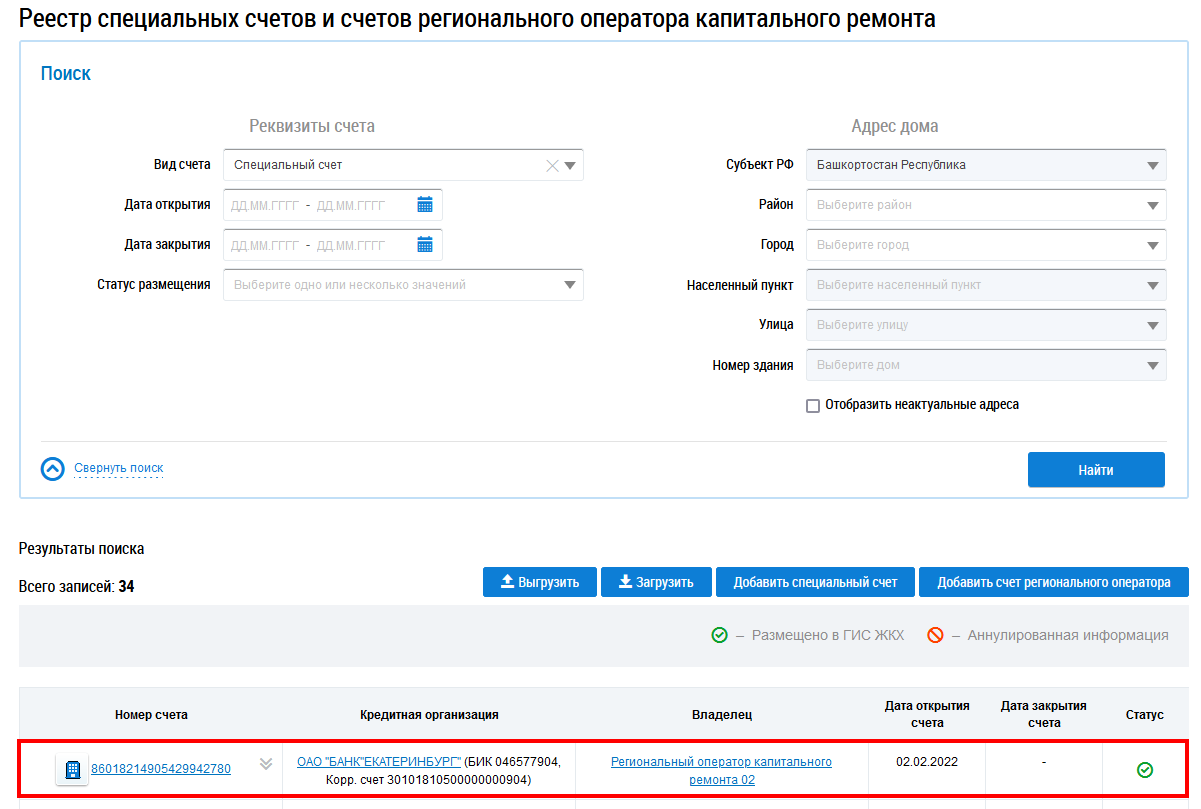Enable Отобразить неактуальные адреса checkbox
The image size is (1201, 809).
[813, 406]
